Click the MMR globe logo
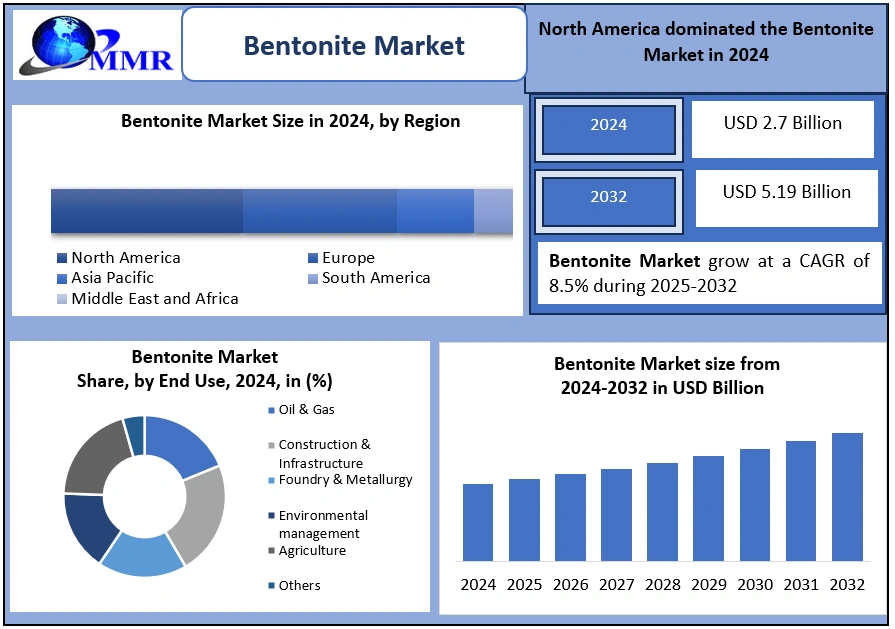Viewport: 895px width, 629px height. click(93, 45)
